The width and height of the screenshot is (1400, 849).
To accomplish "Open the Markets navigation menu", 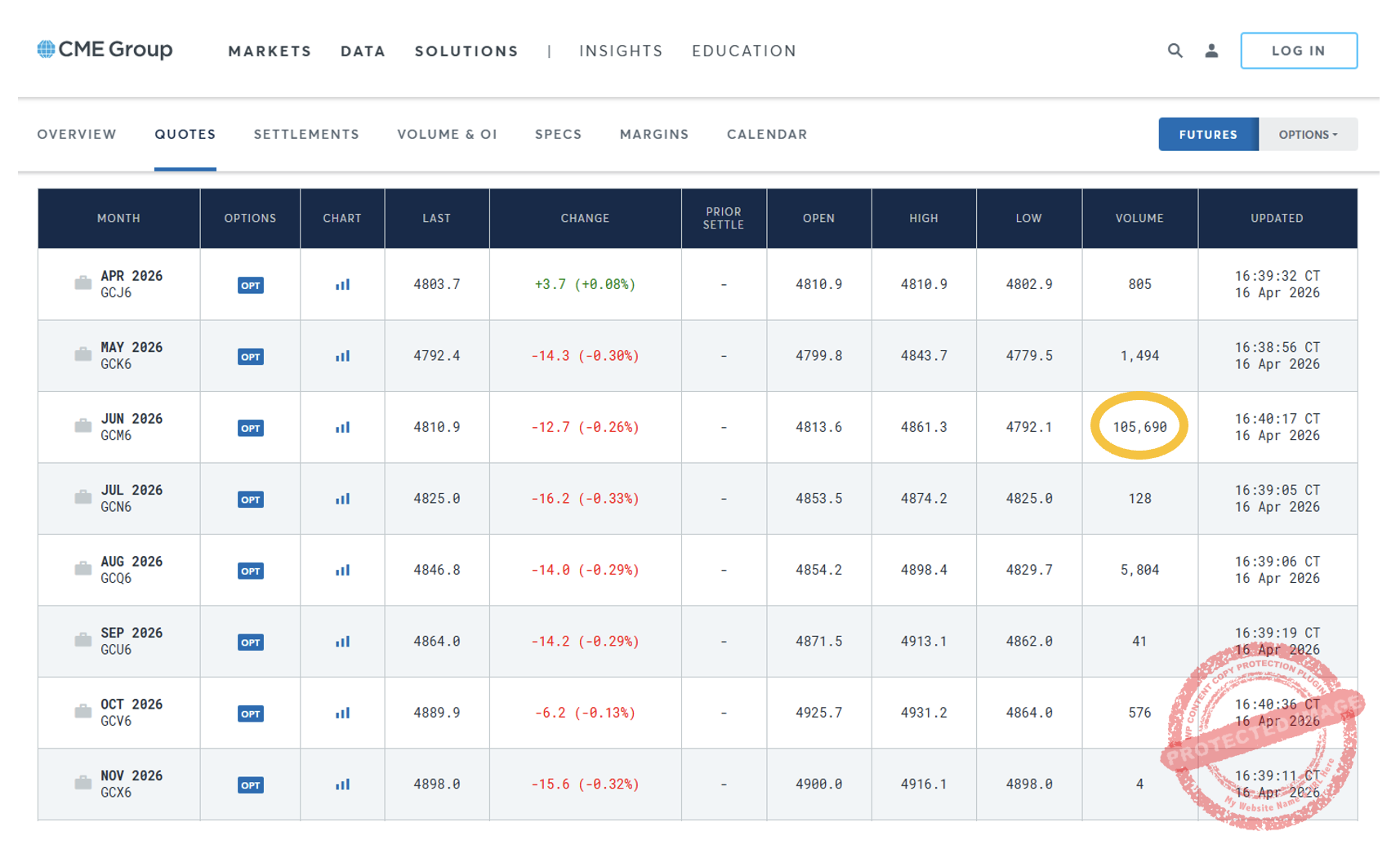I will 270,51.
